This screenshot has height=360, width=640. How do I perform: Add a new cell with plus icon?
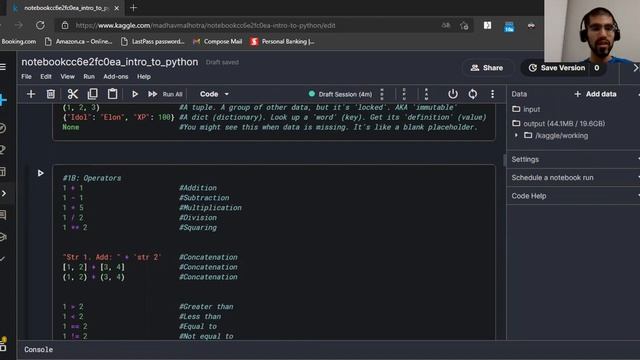[x=31, y=94]
